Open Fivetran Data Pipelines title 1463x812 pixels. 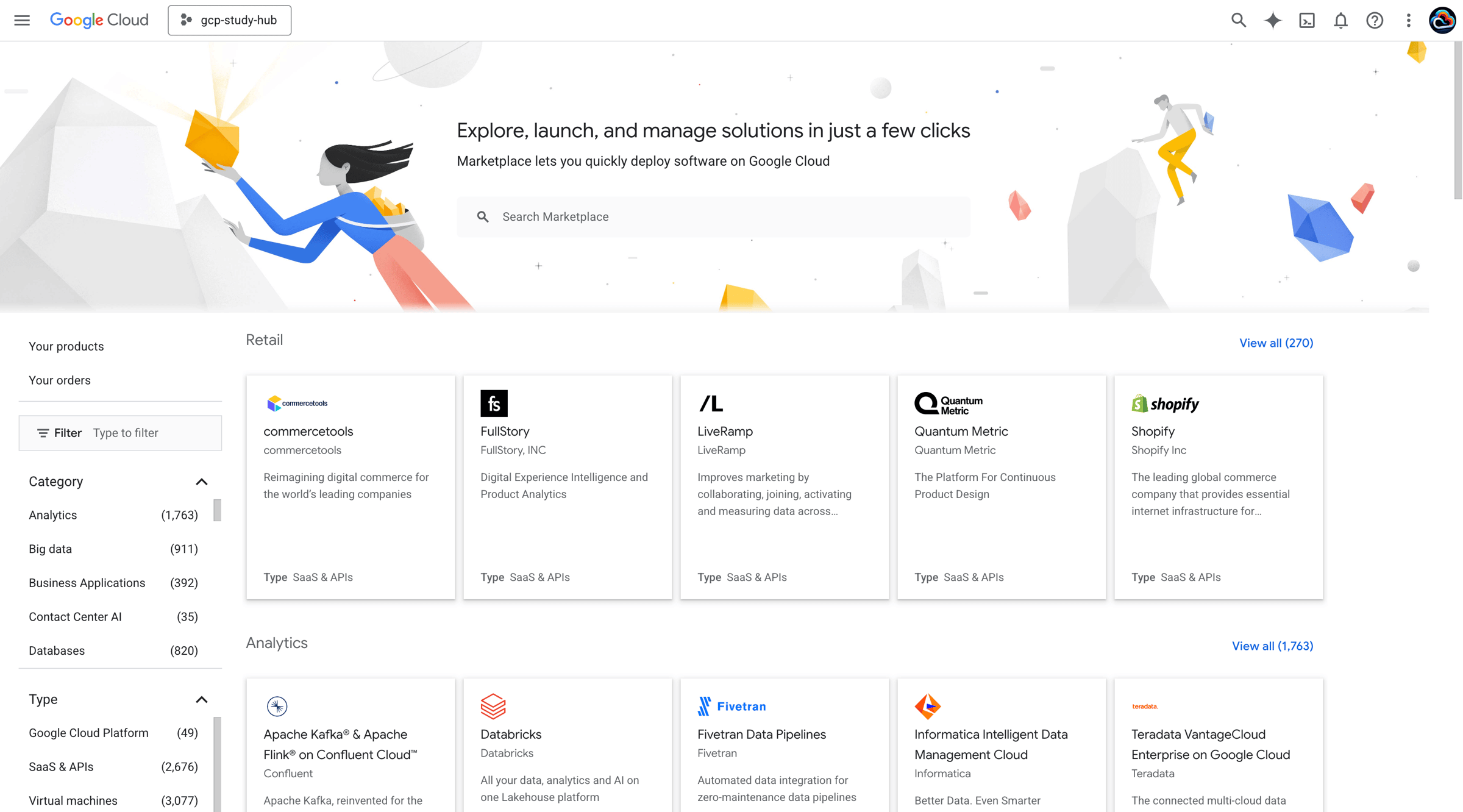coord(761,735)
